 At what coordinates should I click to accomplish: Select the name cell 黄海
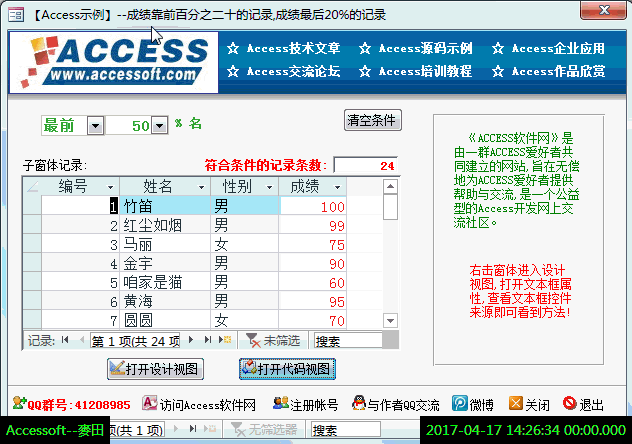(x=165, y=301)
